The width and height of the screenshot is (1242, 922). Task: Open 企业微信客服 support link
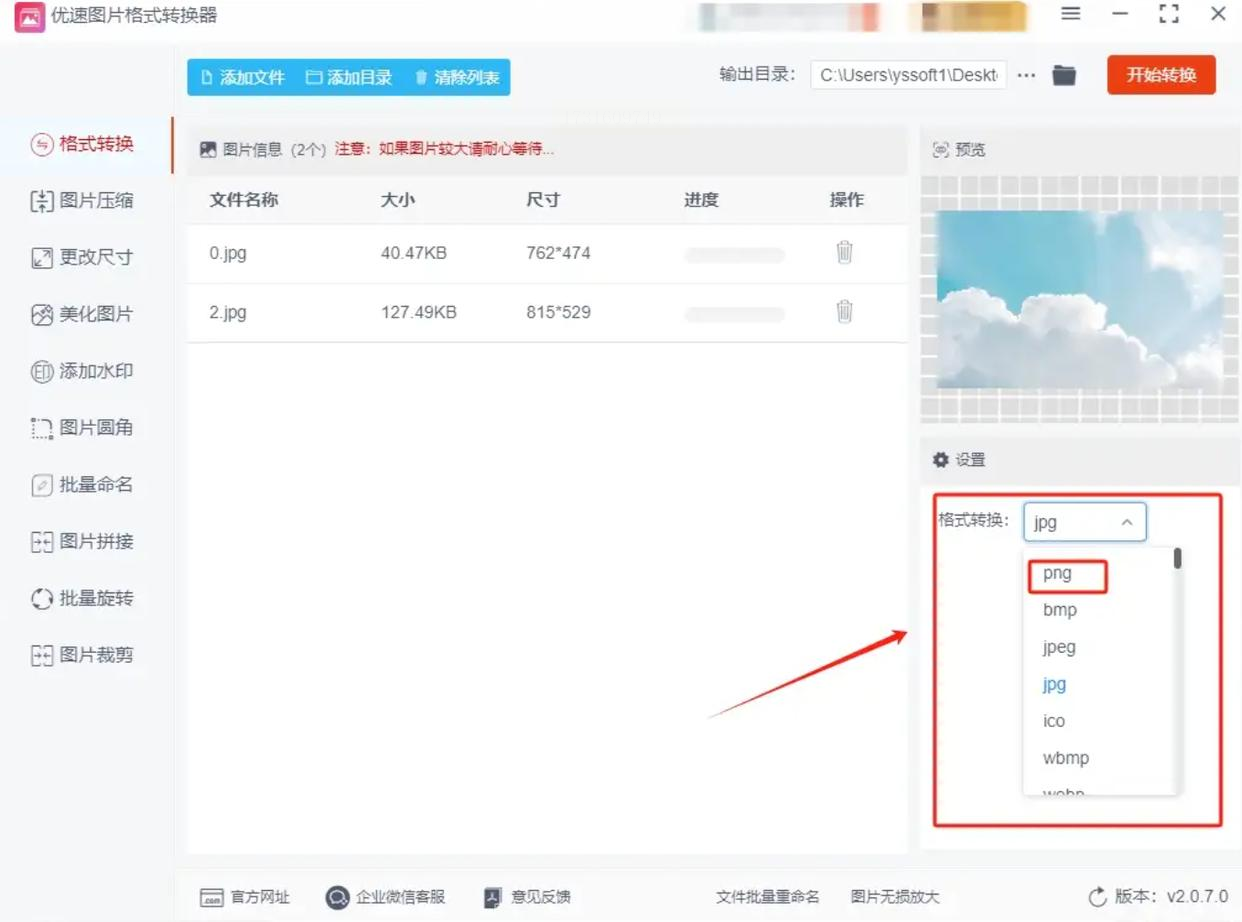click(x=386, y=897)
